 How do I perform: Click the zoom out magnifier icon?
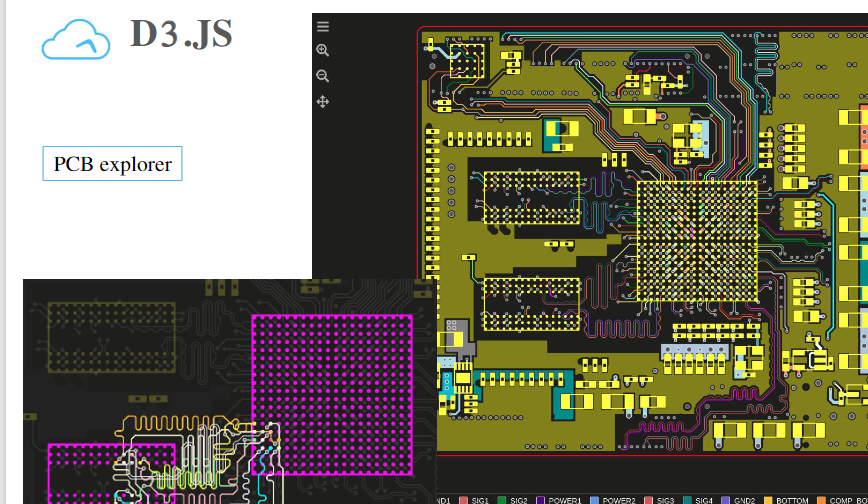click(322, 76)
